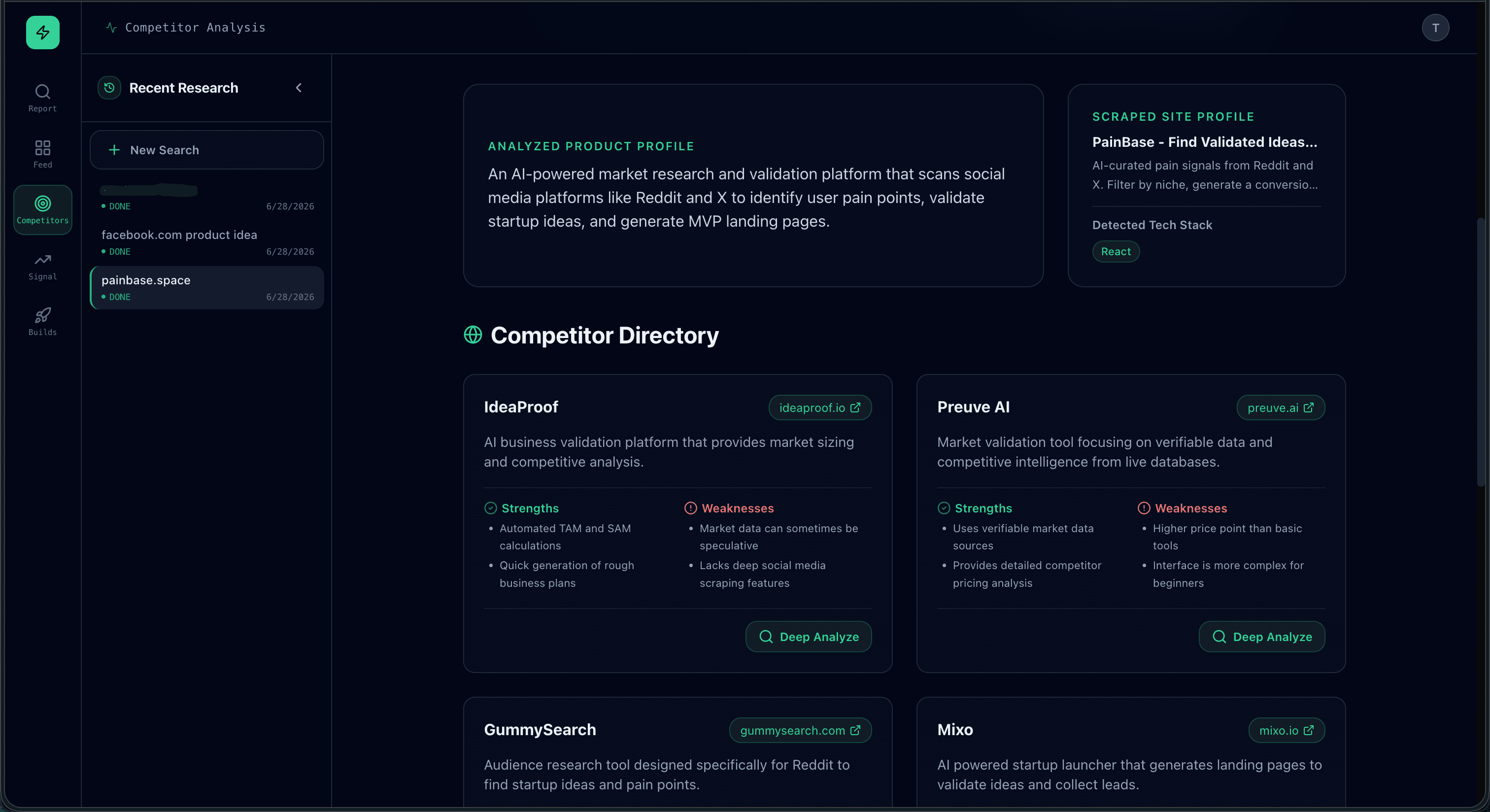Open the gummysearch.com external link
The width and height of the screenshot is (1490, 812).
click(800, 730)
